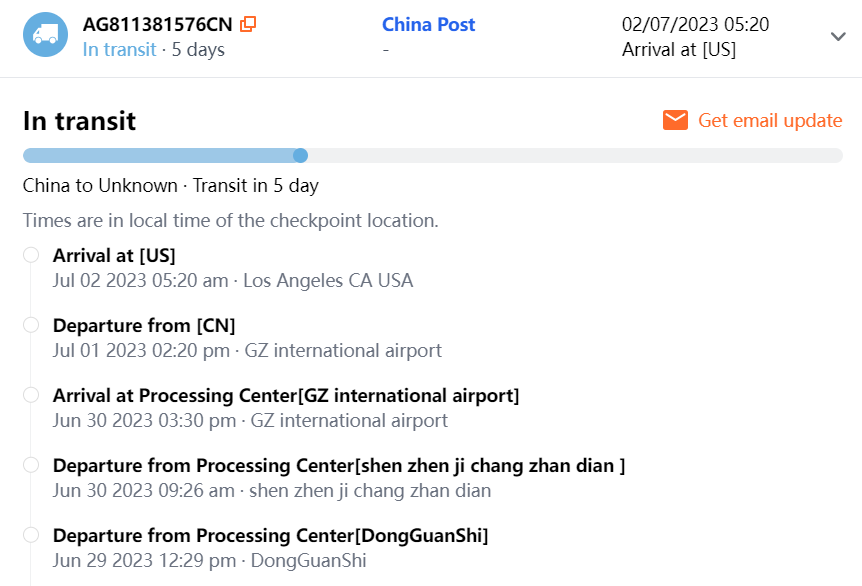
Task: Click the DongGuanShi departure checkpoint marker
Action: (31, 535)
